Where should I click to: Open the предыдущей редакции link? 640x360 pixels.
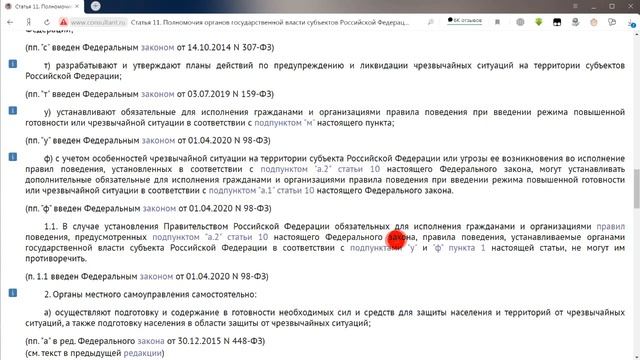point(143,353)
